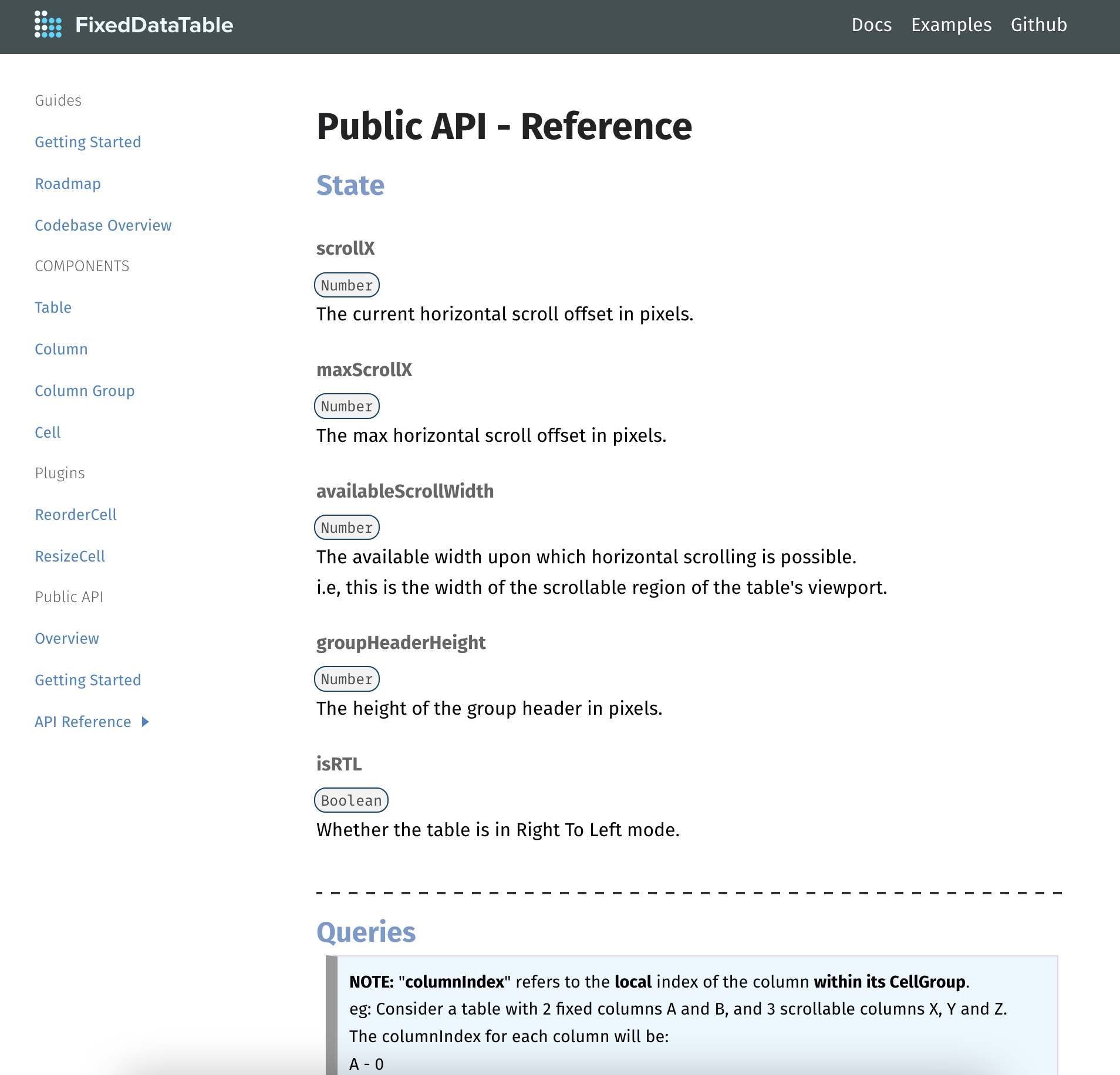Click the Plugins section label
Screen dimensions: 1120x1075
(60, 473)
